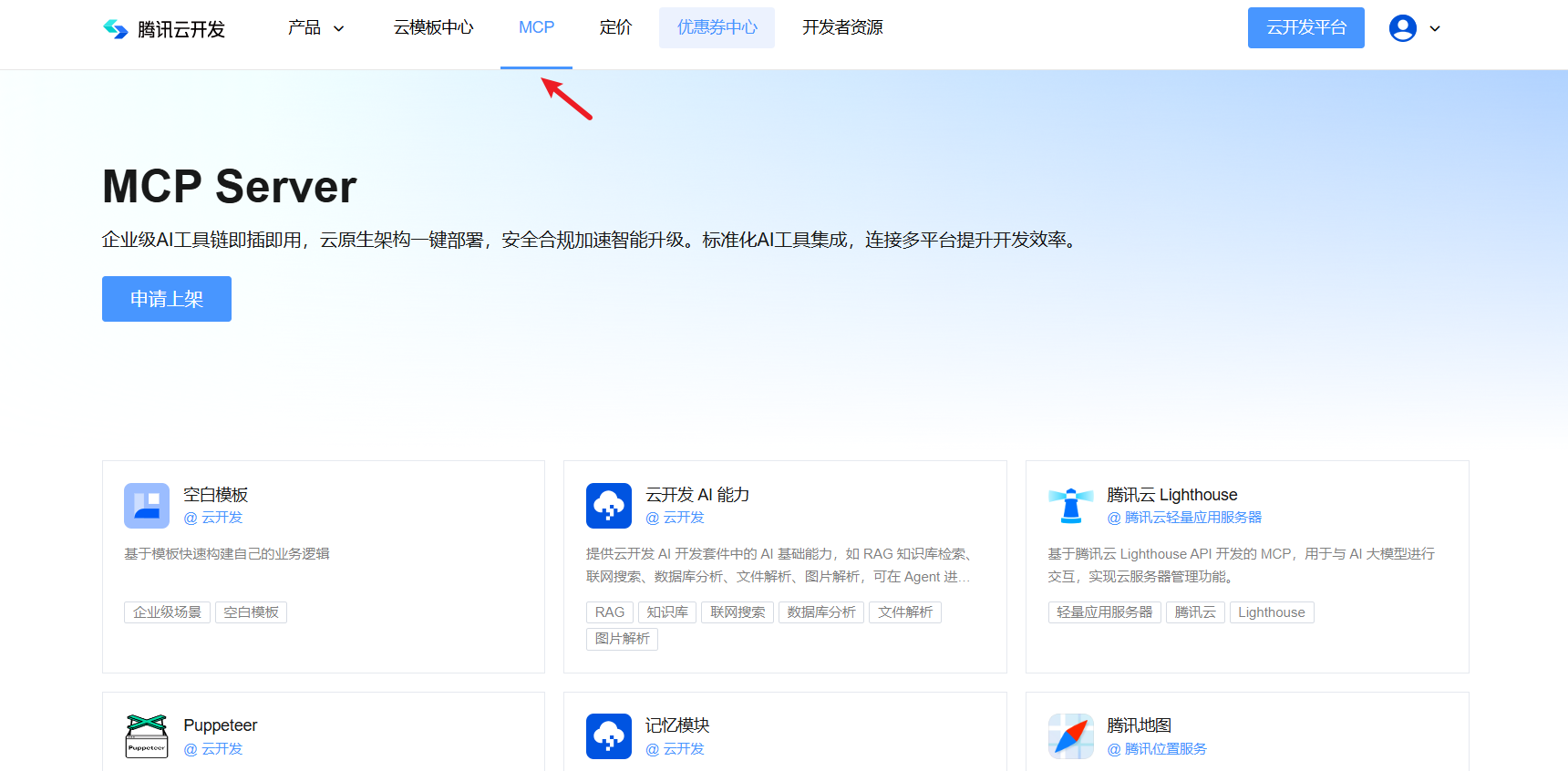The image size is (1568, 771).
Task: Click the 云开发 AI 能力 description text
Action: pos(779,565)
